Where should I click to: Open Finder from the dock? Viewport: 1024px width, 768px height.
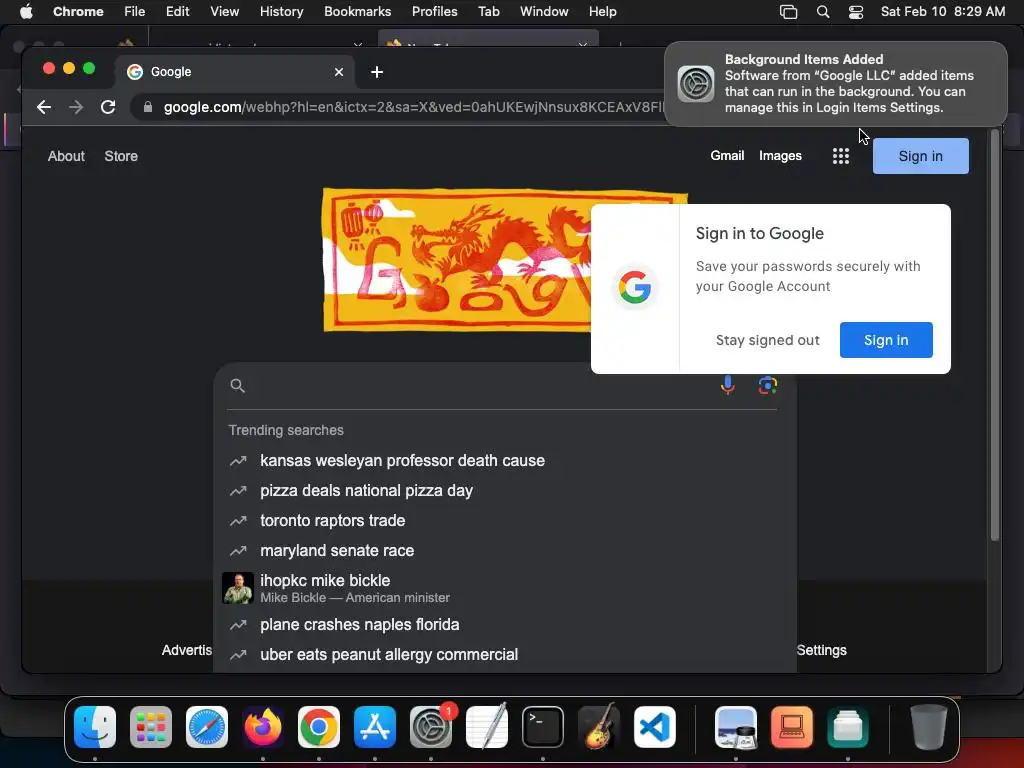coord(95,727)
